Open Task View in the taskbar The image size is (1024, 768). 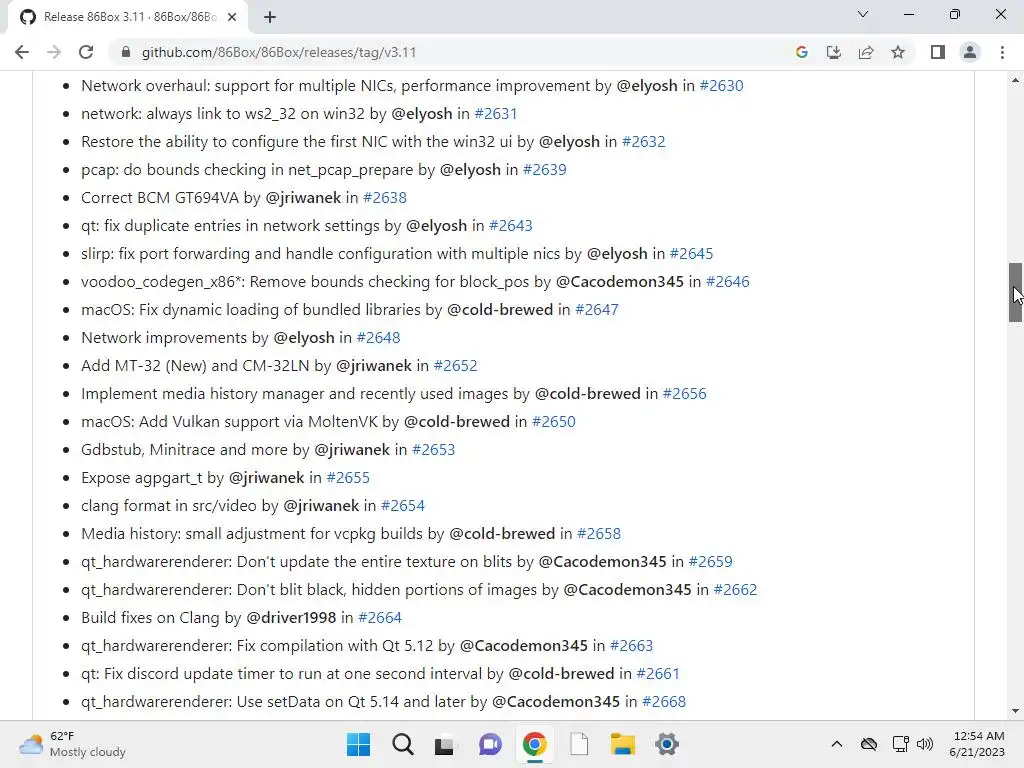tap(445, 744)
